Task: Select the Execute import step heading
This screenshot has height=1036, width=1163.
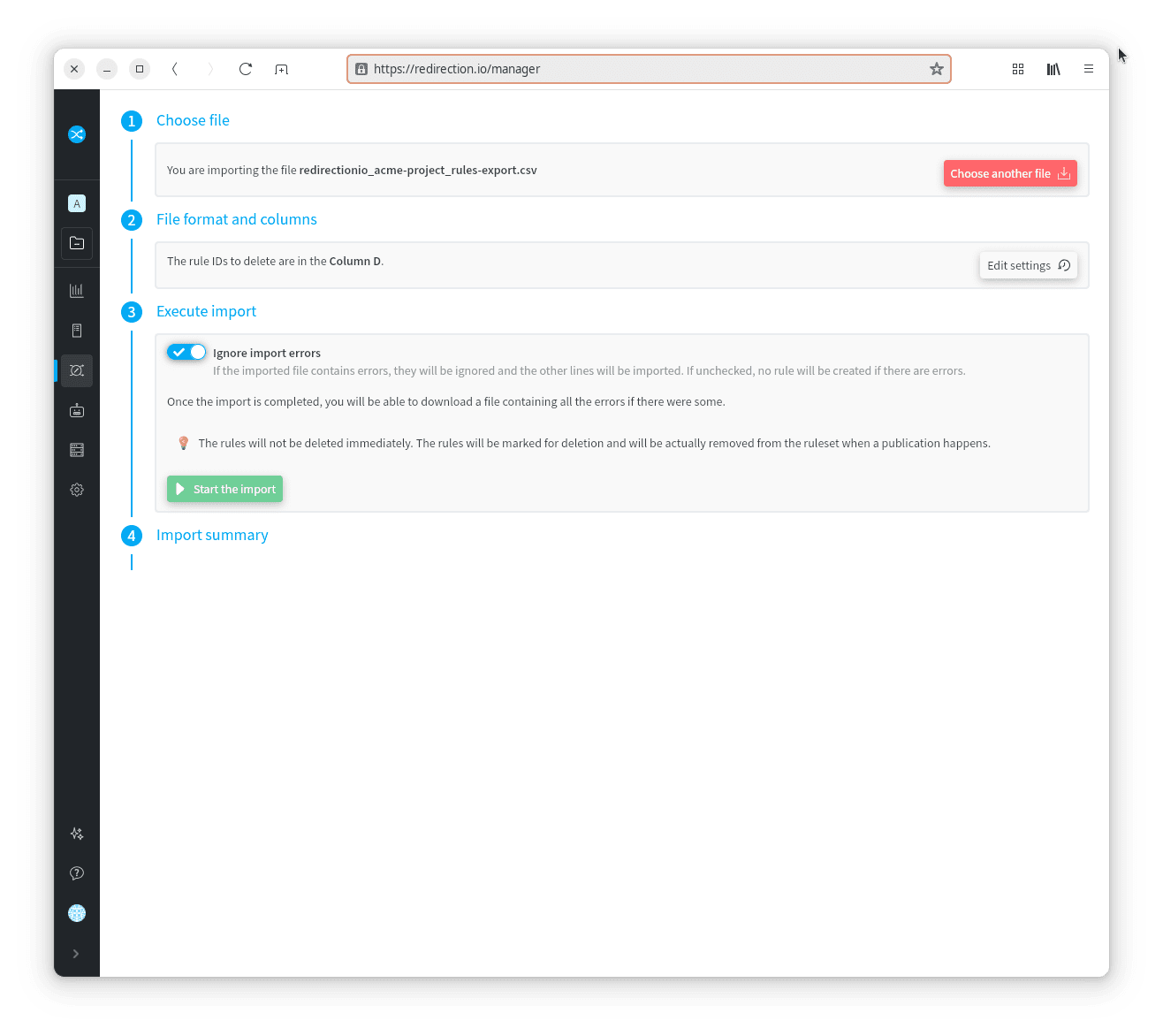Action: click(x=206, y=311)
